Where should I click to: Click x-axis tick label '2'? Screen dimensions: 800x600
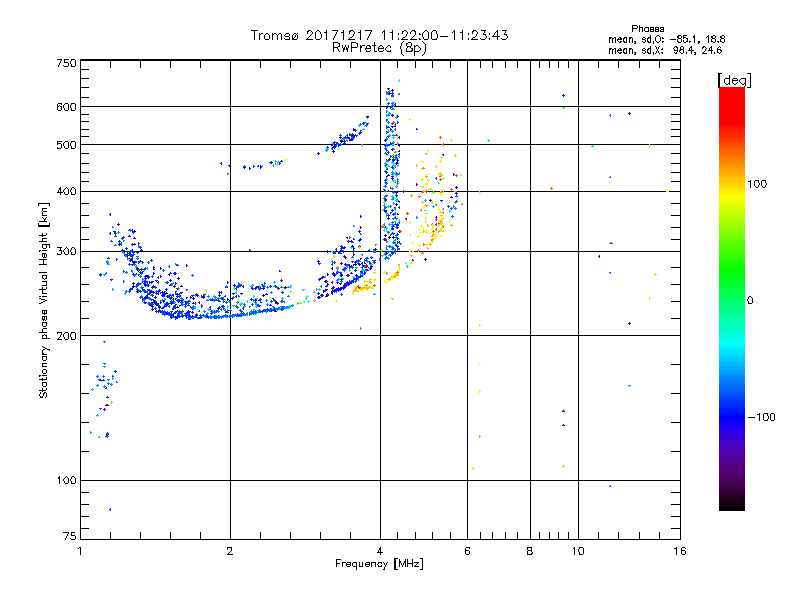(230, 551)
